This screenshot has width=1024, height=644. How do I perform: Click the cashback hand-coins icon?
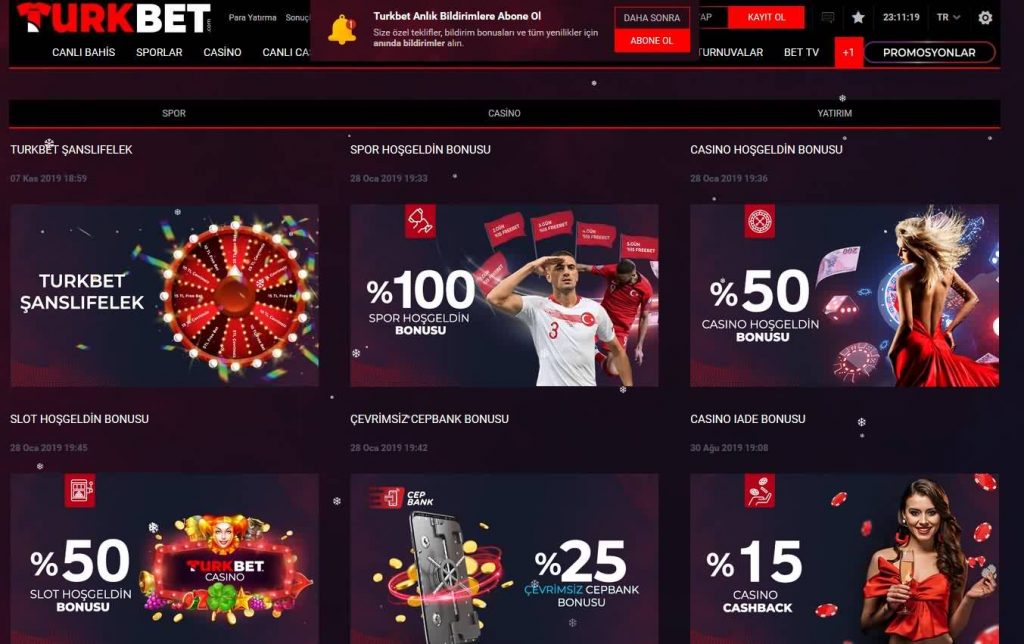[760, 490]
